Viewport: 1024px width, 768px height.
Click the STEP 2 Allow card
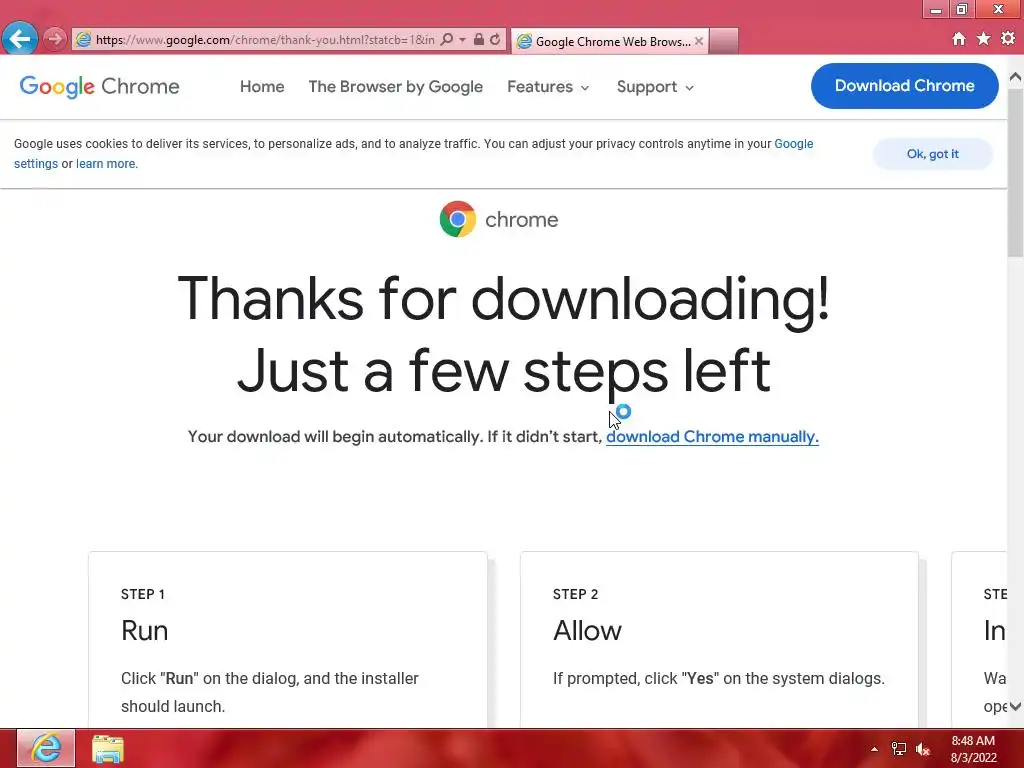click(719, 640)
